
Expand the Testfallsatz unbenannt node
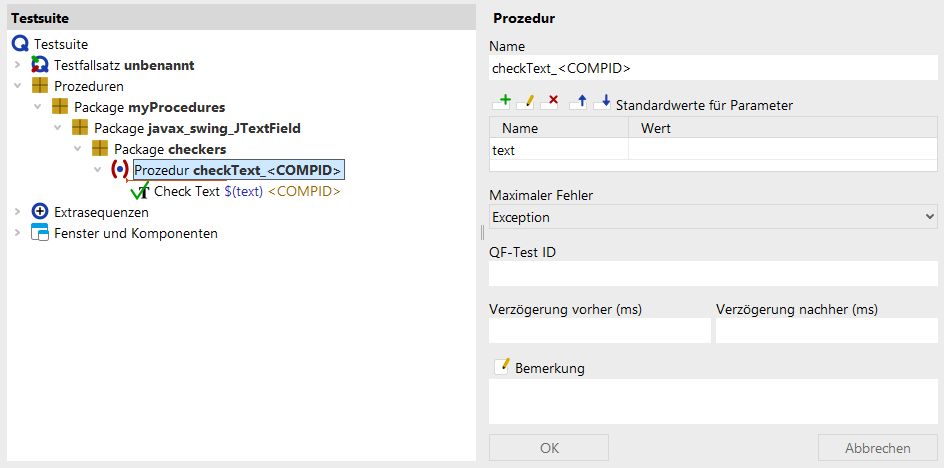17,64
